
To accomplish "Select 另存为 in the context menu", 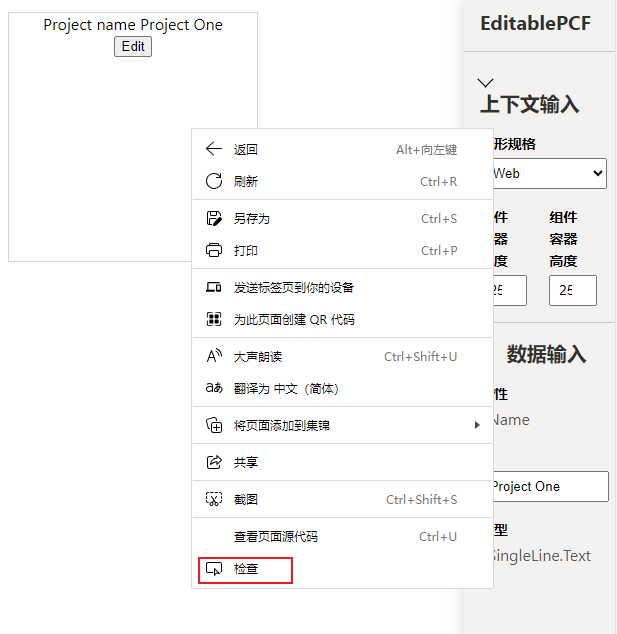I will tap(342, 219).
